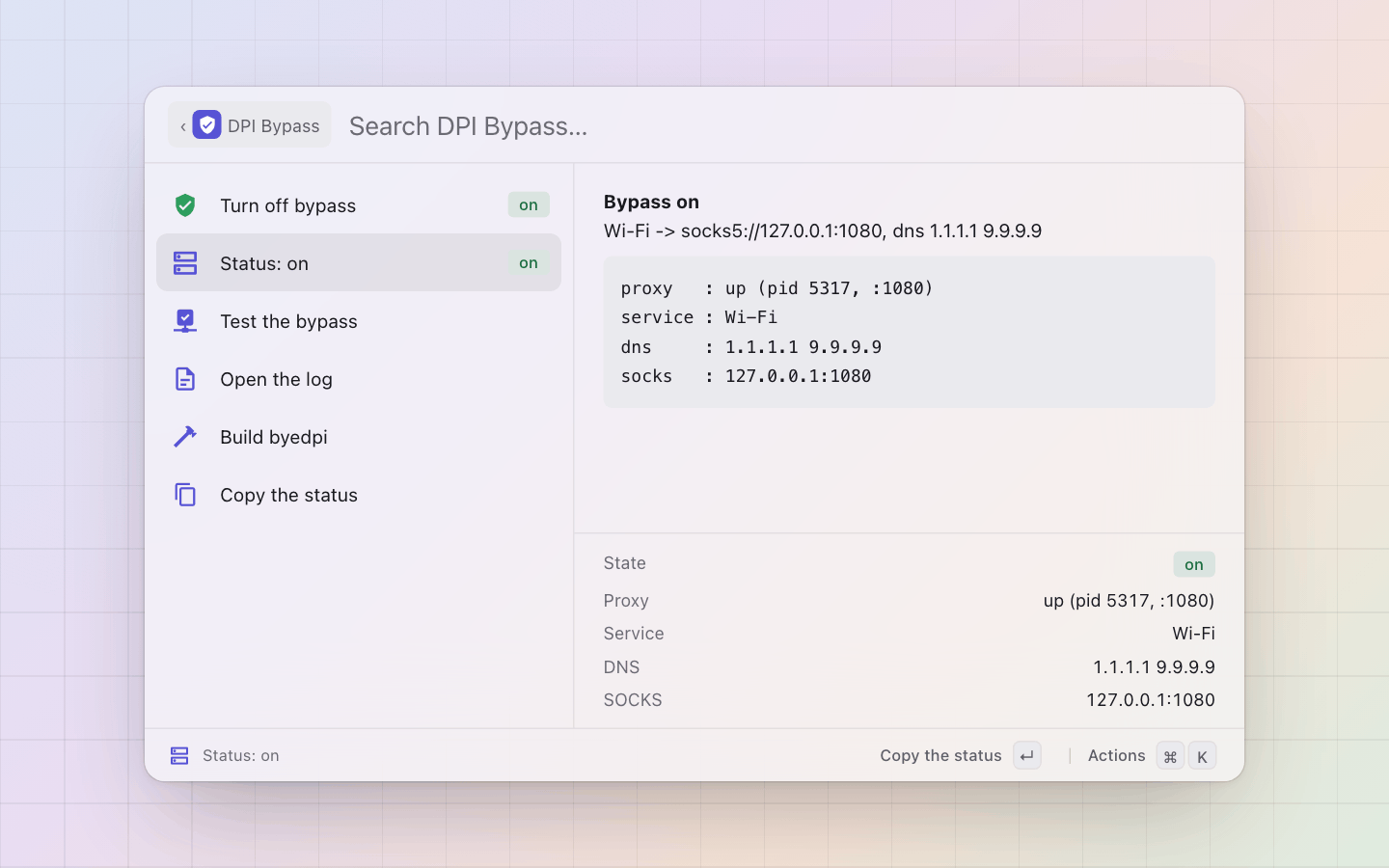Viewport: 1389px width, 868px height.
Task: Click the proxy : up (pid 5317, :1080) code line
Action: [x=776, y=287]
